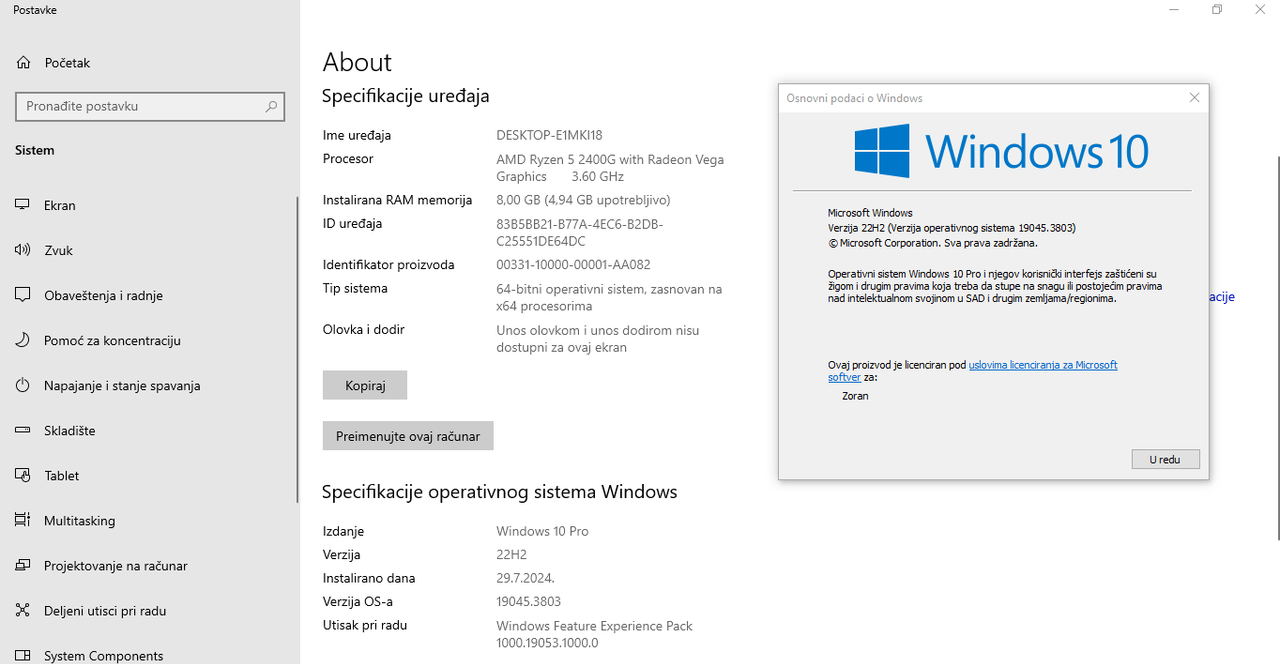Close the Osnovni podaci o Windows dialog

click(1194, 98)
